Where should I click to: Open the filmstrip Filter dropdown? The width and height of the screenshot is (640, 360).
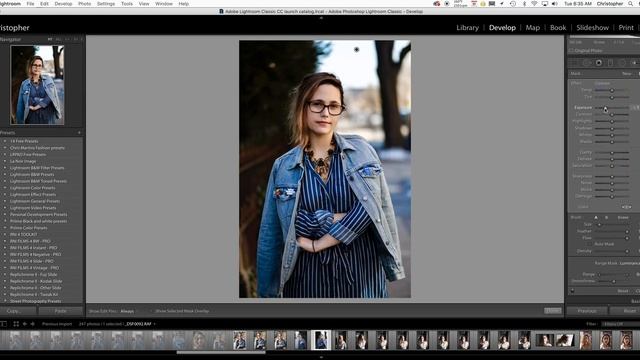point(620,324)
